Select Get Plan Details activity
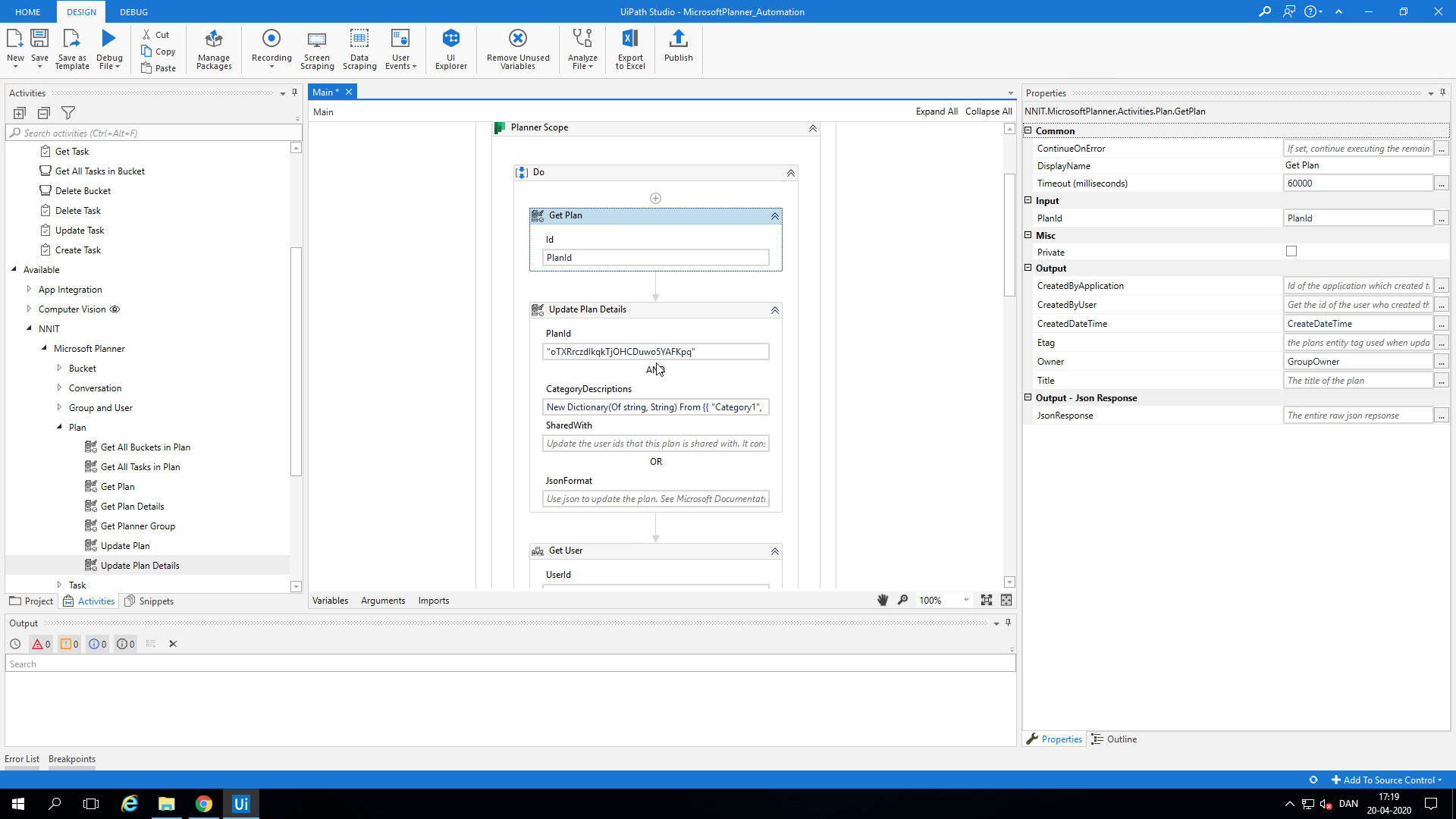The height and width of the screenshot is (819, 1456). pyautogui.click(x=132, y=507)
